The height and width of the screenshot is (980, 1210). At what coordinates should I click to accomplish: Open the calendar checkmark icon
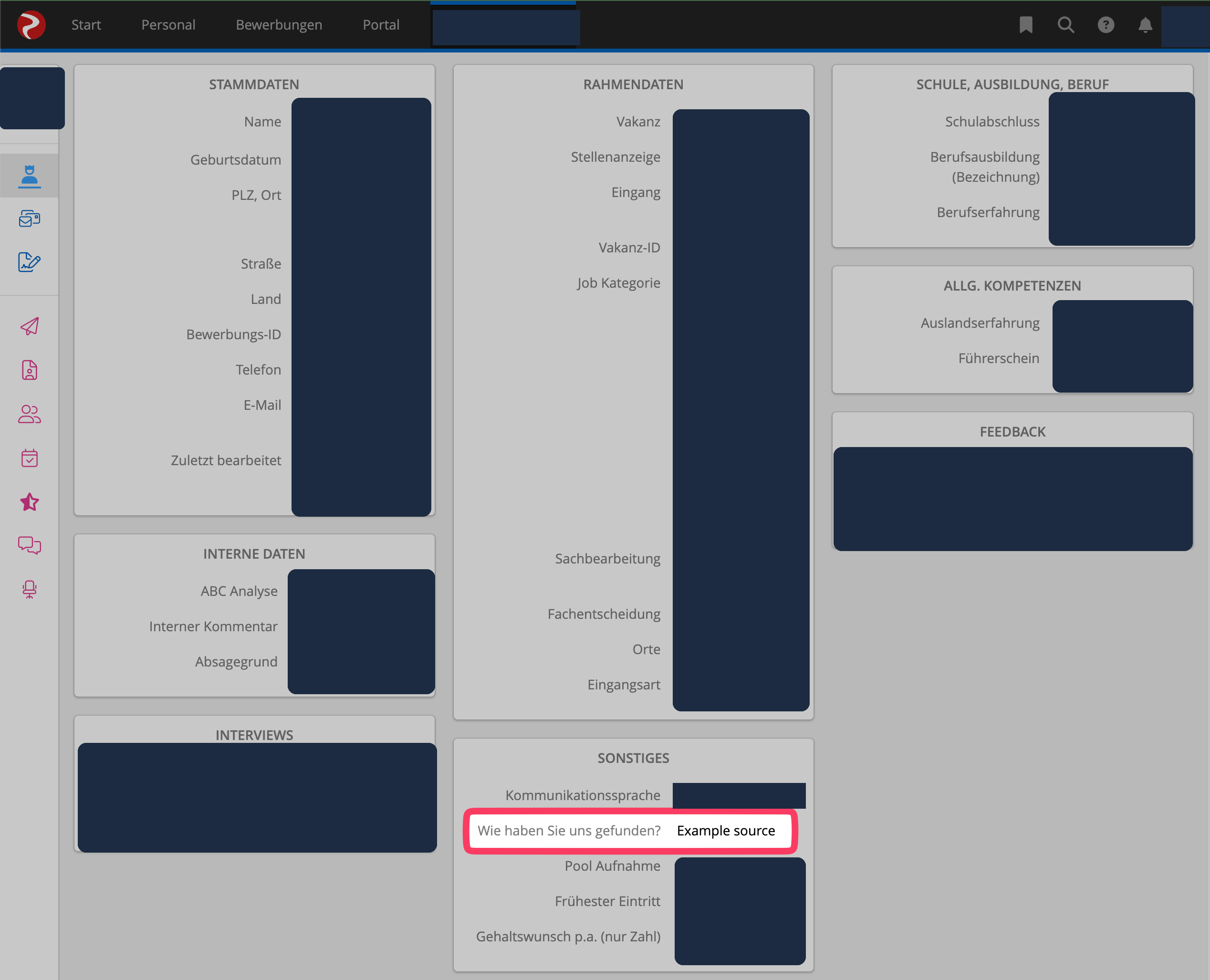coord(30,458)
